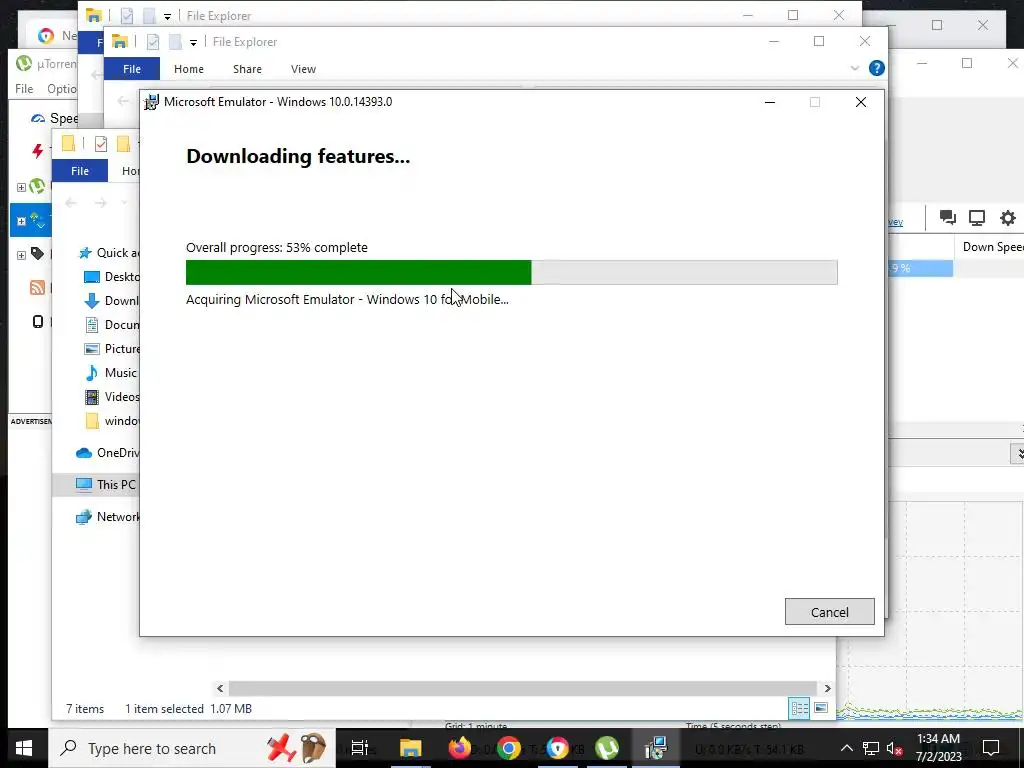Click the forward arrow in File Explorer

(x=100, y=203)
